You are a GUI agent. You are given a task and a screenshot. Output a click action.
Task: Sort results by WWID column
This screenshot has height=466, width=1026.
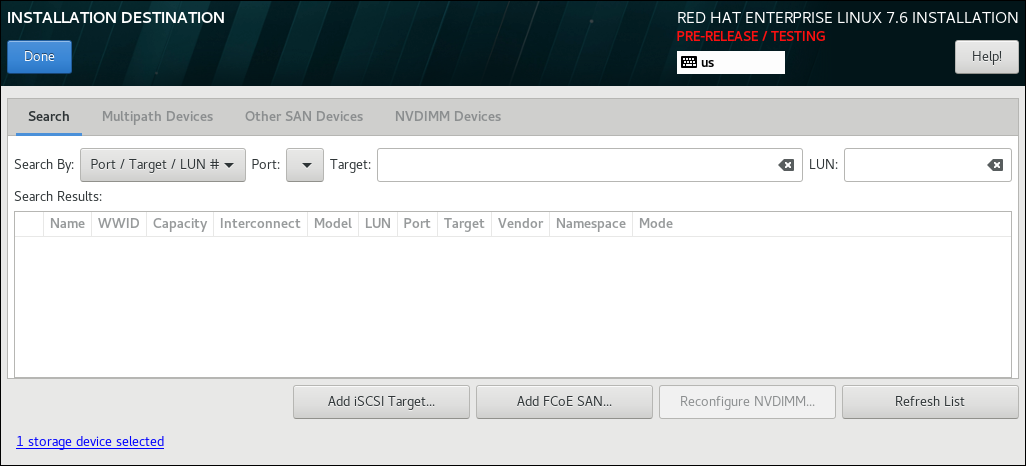118,224
